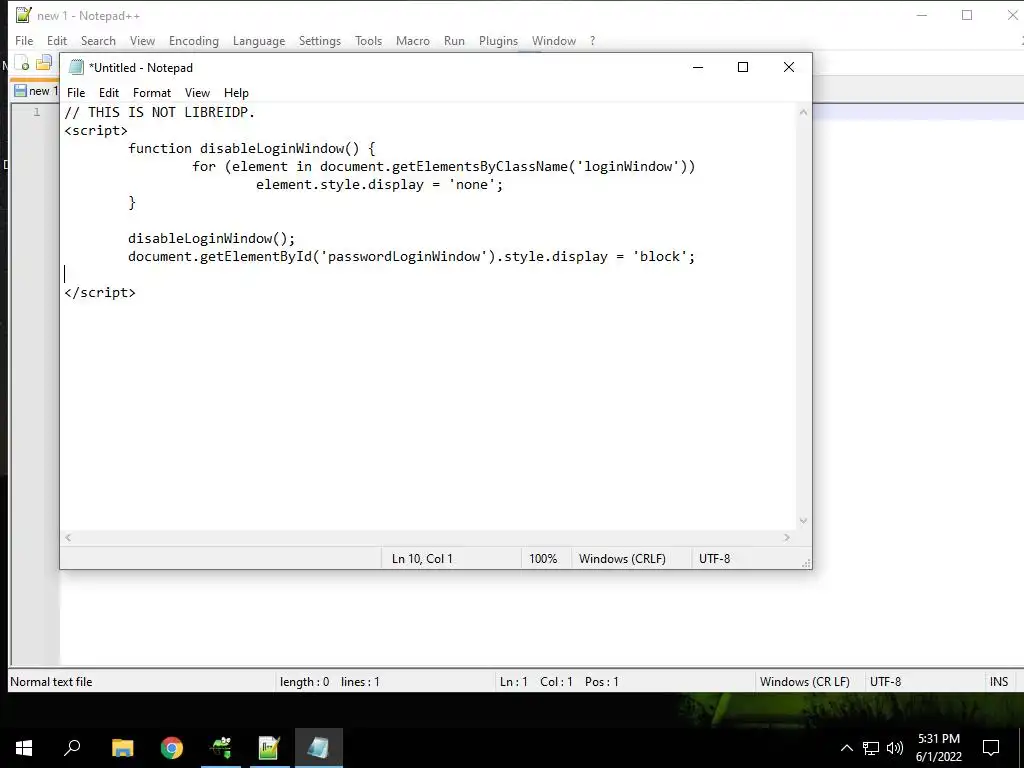The width and height of the screenshot is (1024, 768).
Task: Open Notepad++ Plugins menu
Action: pos(498,40)
